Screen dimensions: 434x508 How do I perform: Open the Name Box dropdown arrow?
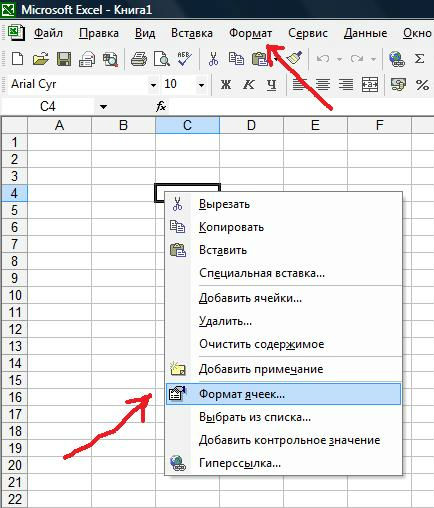[103, 107]
